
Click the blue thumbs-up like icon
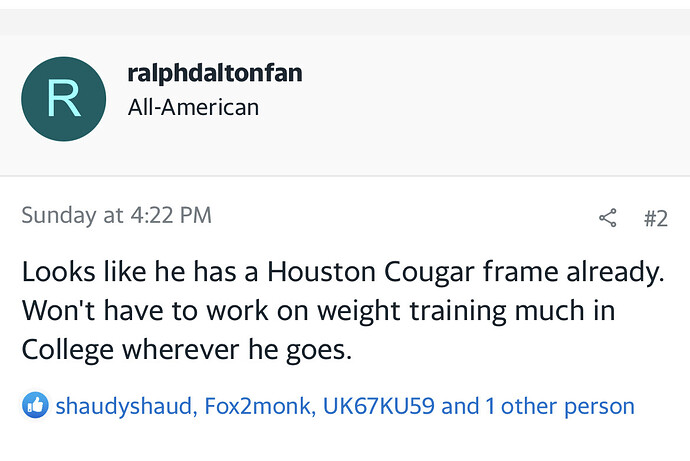tap(35, 405)
